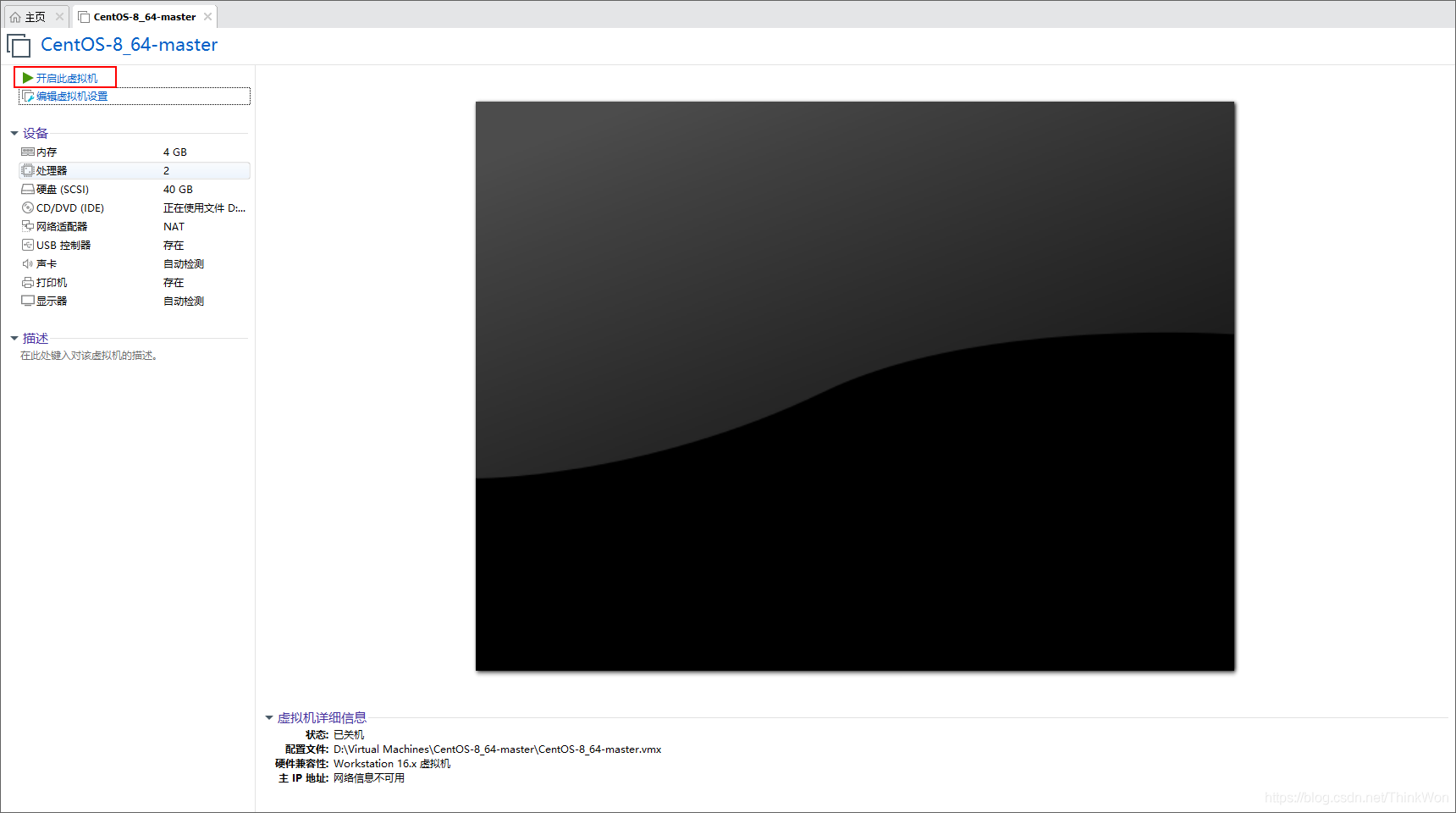The image size is (1456, 813).
Task: Click the network adapter icon
Action: coord(28,227)
